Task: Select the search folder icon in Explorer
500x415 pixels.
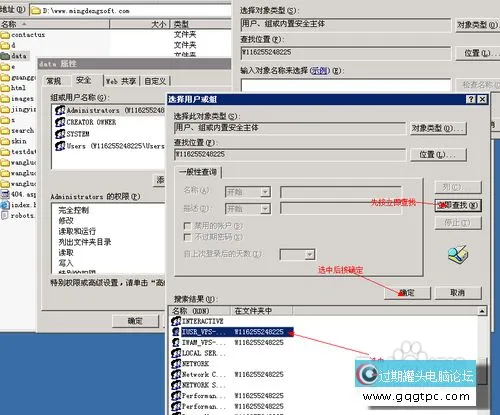Action: tap(5, 131)
